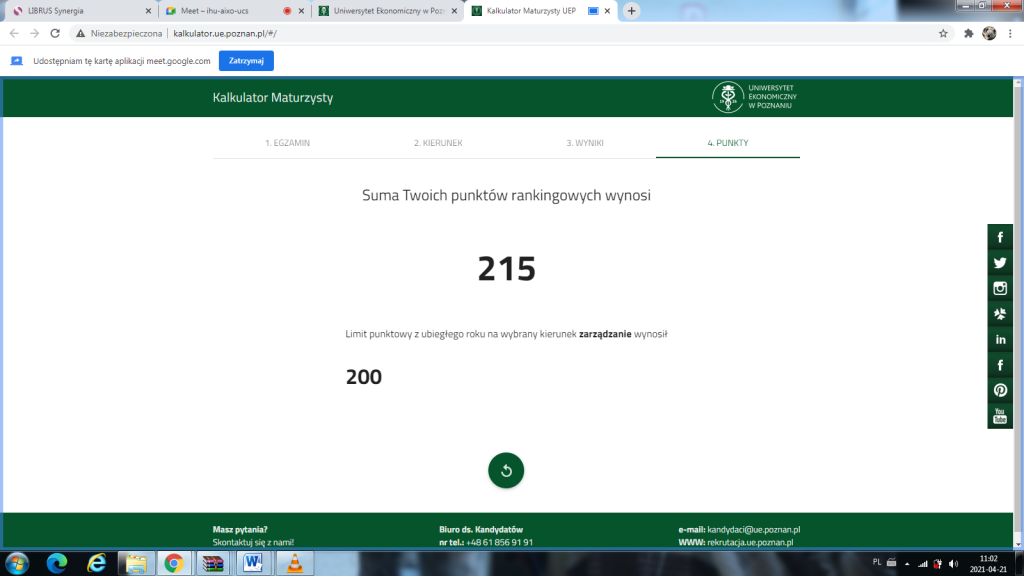Image resolution: width=1024 pixels, height=576 pixels.
Task: Open the Chrome extensions puzzle icon
Action: click(968, 33)
